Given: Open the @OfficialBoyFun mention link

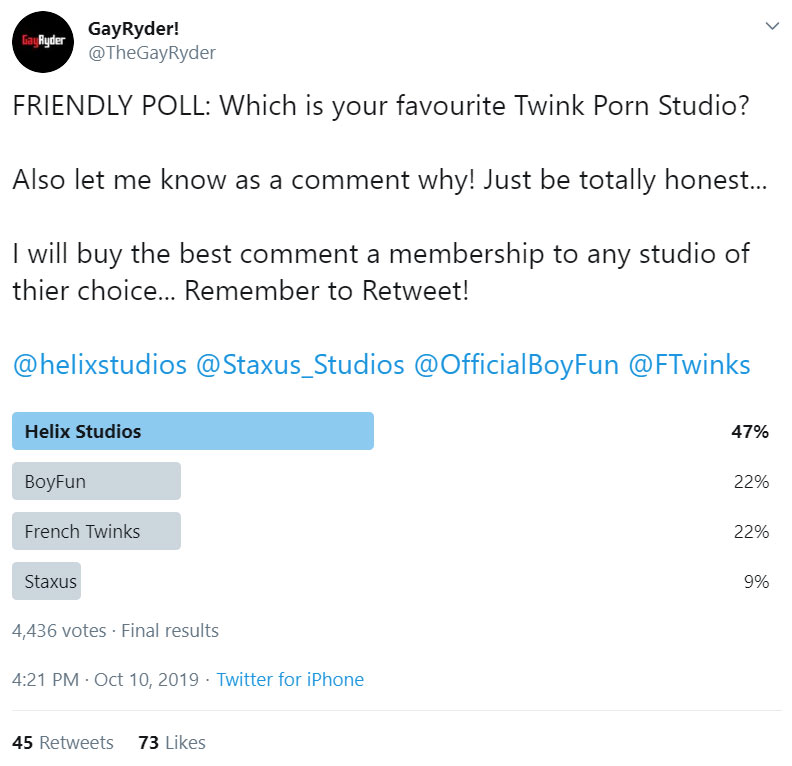Looking at the screenshot, I should click(x=515, y=365).
